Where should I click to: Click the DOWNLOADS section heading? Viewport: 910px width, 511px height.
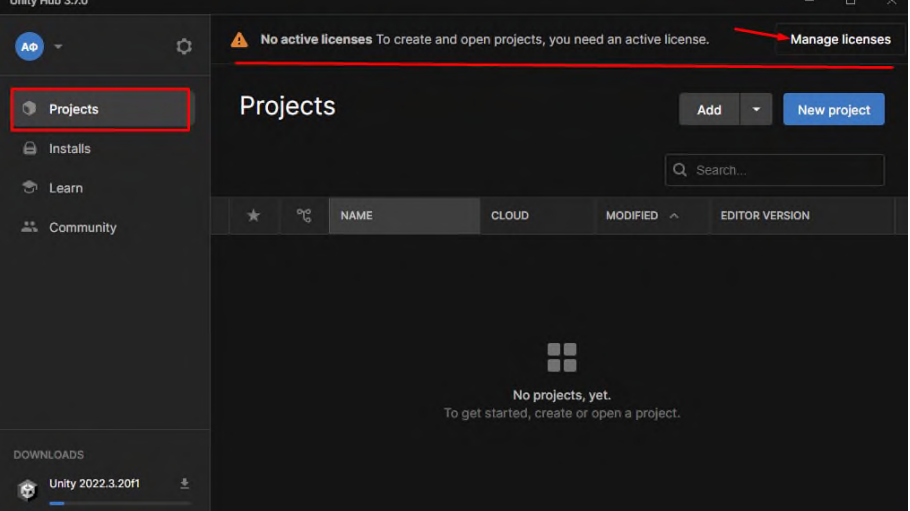[49, 455]
